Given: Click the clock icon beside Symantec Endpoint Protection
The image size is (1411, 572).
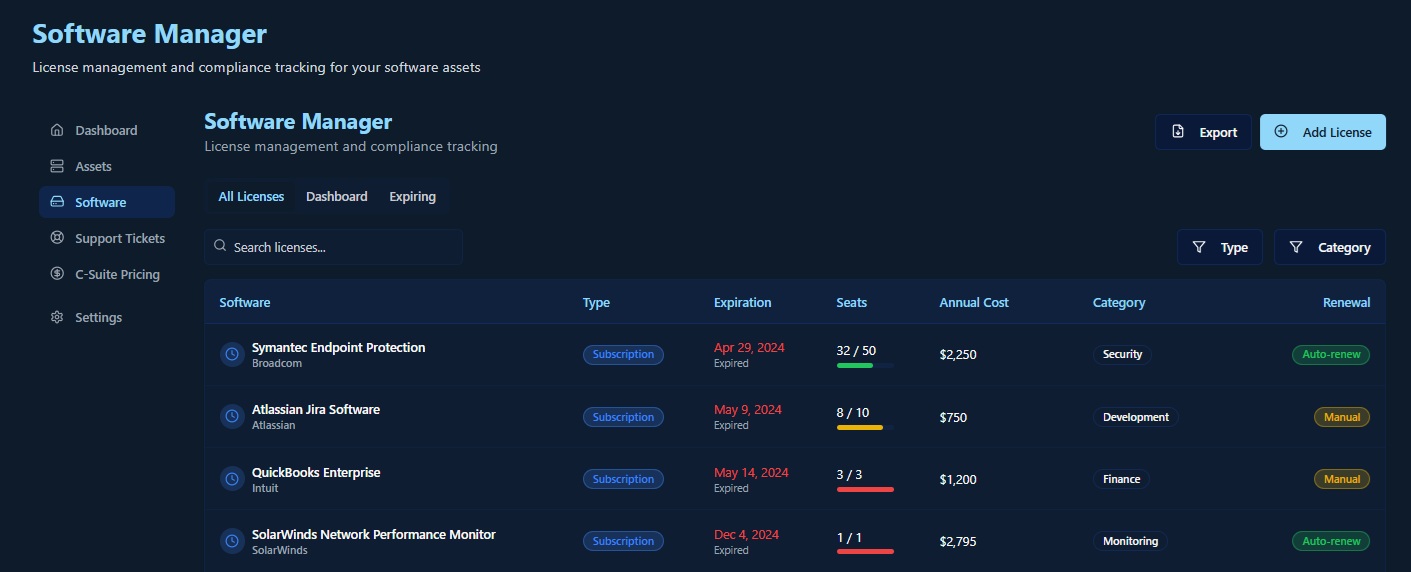Looking at the screenshot, I should [x=232, y=354].
